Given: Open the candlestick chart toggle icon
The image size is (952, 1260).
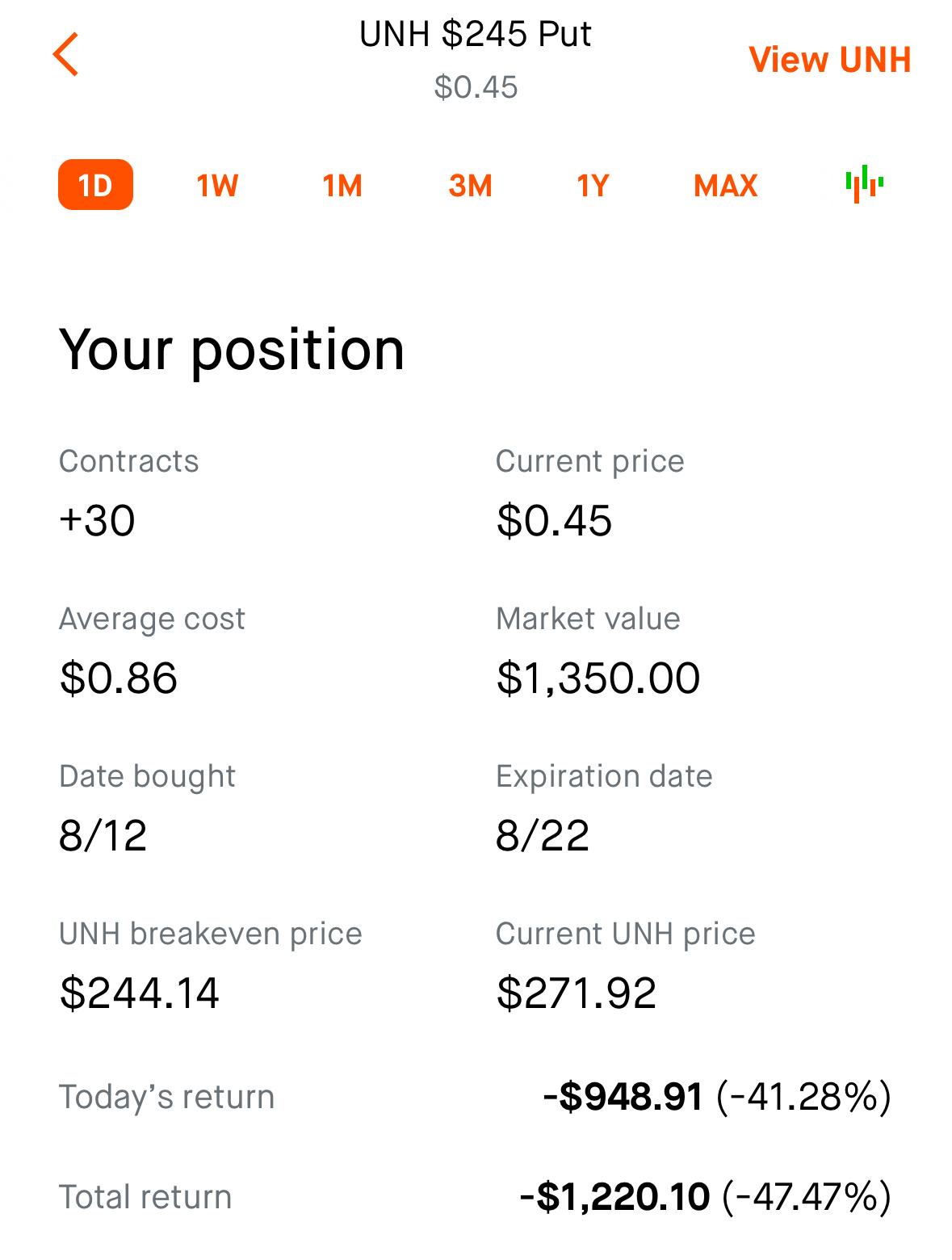Looking at the screenshot, I should [864, 184].
